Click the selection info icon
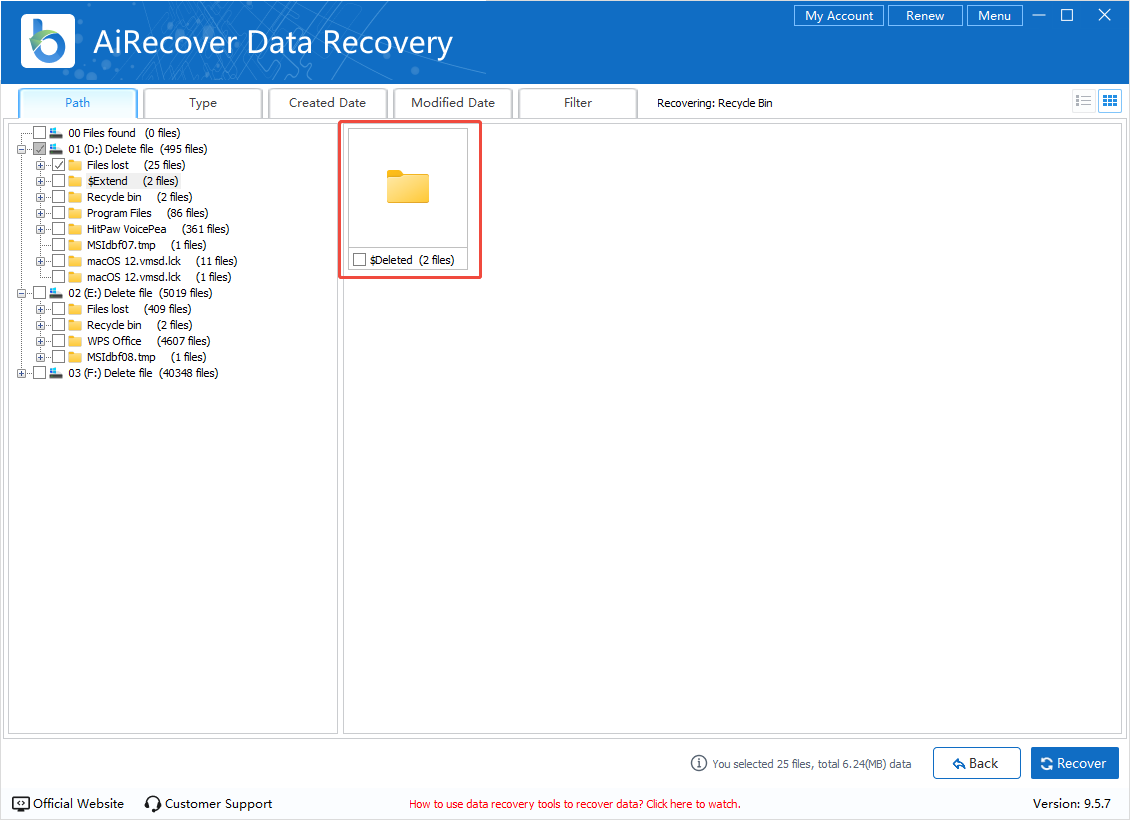 699,763
